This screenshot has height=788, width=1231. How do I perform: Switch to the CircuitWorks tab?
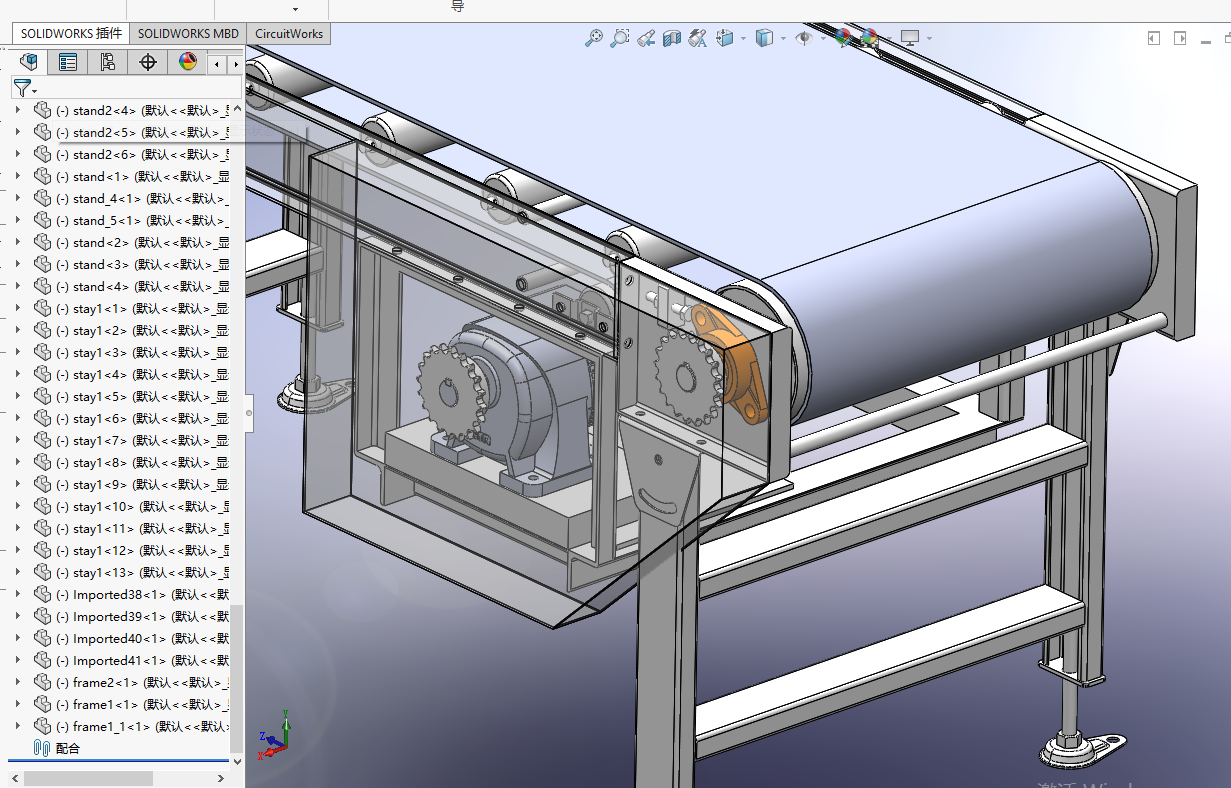tap(289, 33)
